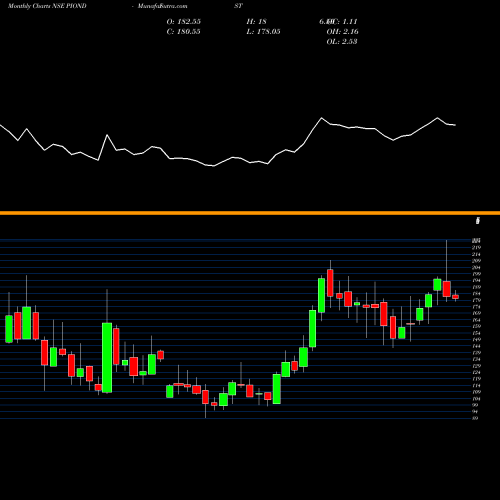Select the close value 'C: 180.55'

pos(184,32)
